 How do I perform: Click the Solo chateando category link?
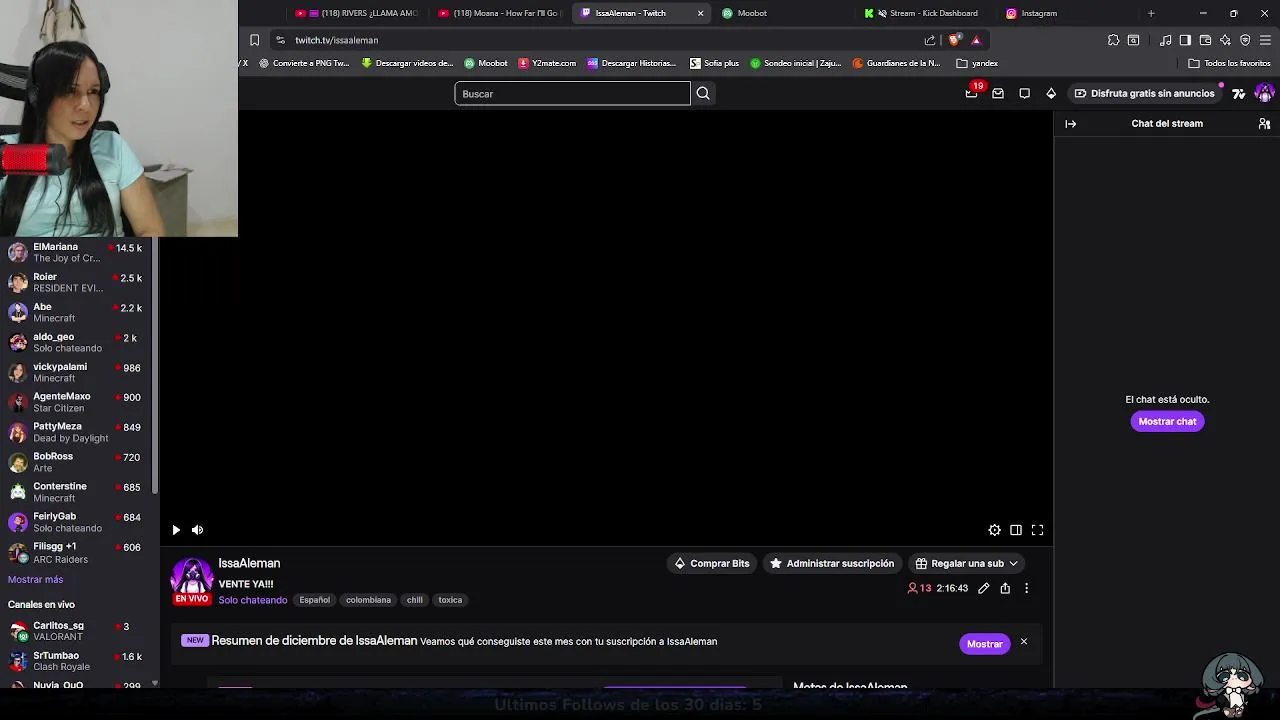coord(253,600)
